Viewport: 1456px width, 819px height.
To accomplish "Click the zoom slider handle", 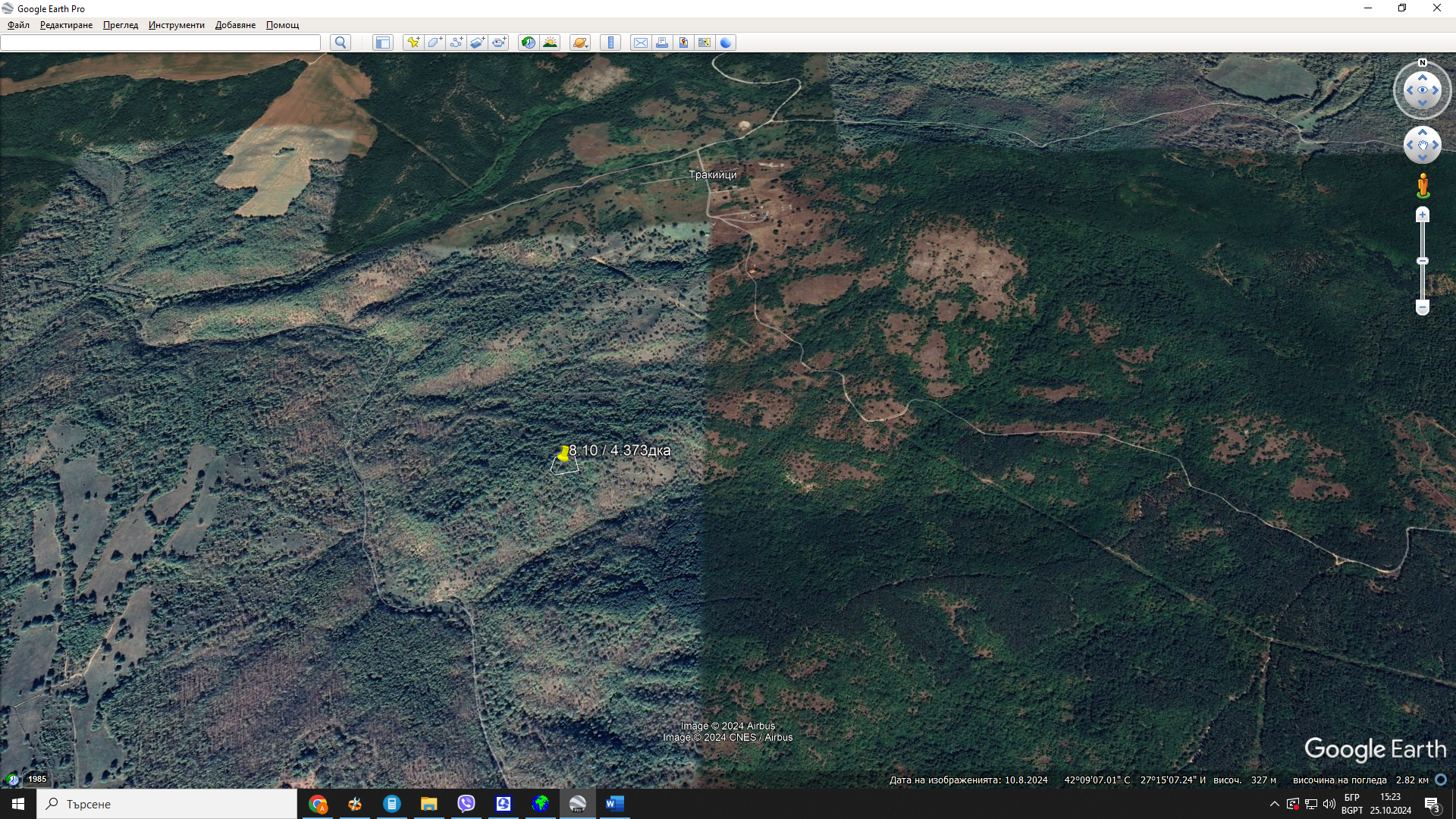I will (x=1423, y=261).
